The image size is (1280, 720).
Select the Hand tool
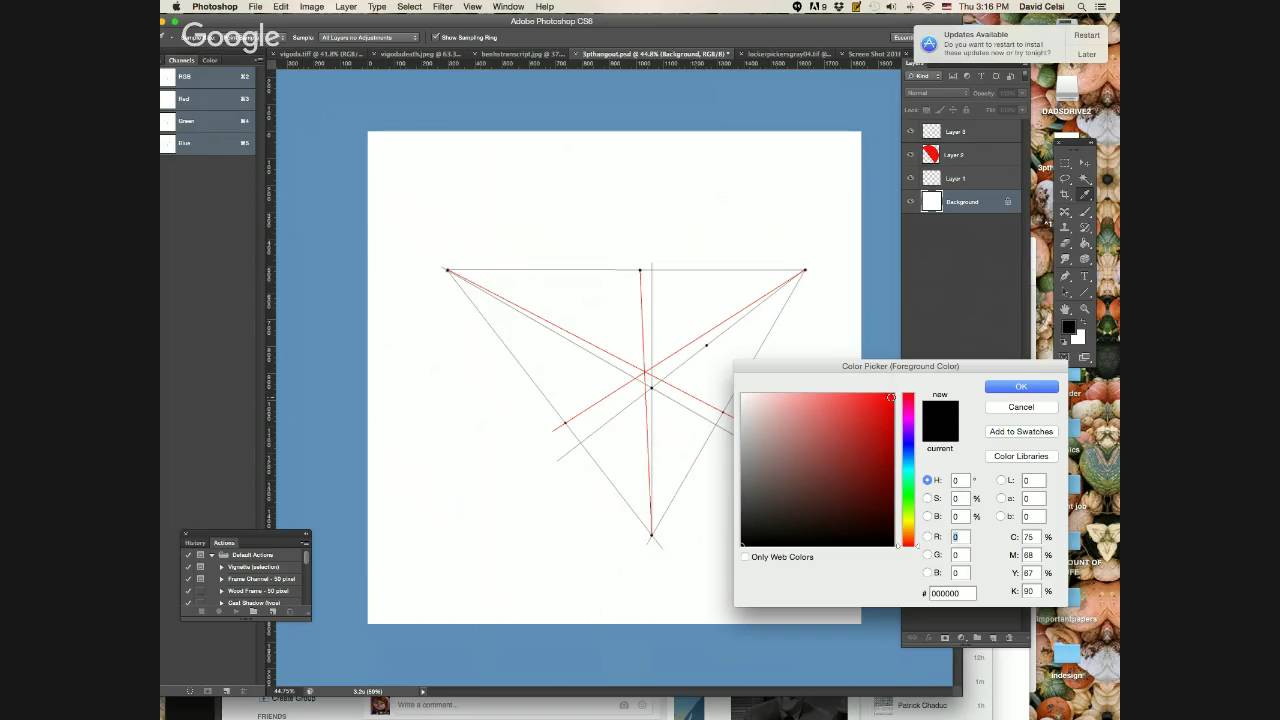tap(1065, 309)
